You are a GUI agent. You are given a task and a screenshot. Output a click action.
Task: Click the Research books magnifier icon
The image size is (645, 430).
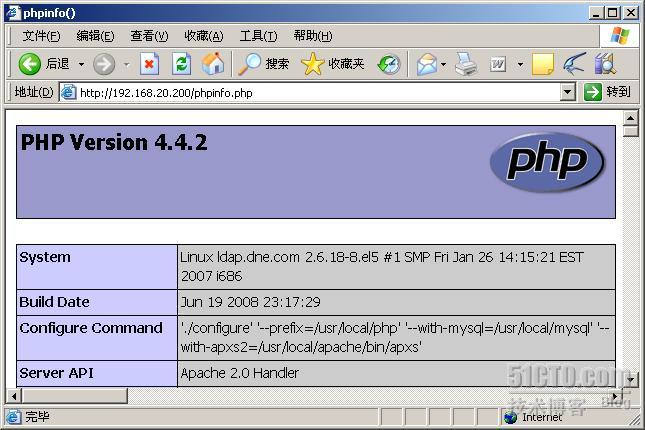click(605, 64)
